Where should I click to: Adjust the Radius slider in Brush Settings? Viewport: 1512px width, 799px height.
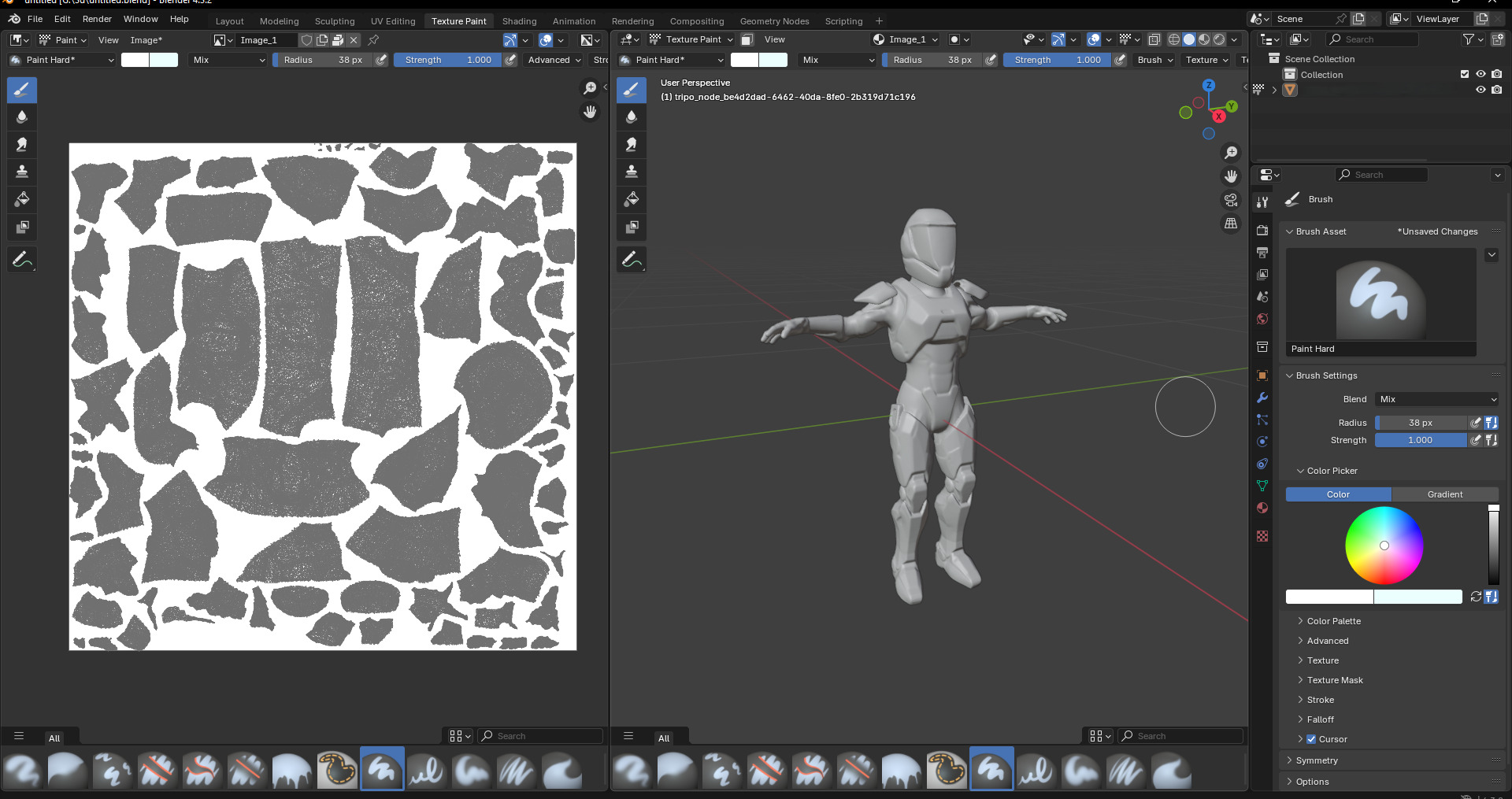[1421, 423]
